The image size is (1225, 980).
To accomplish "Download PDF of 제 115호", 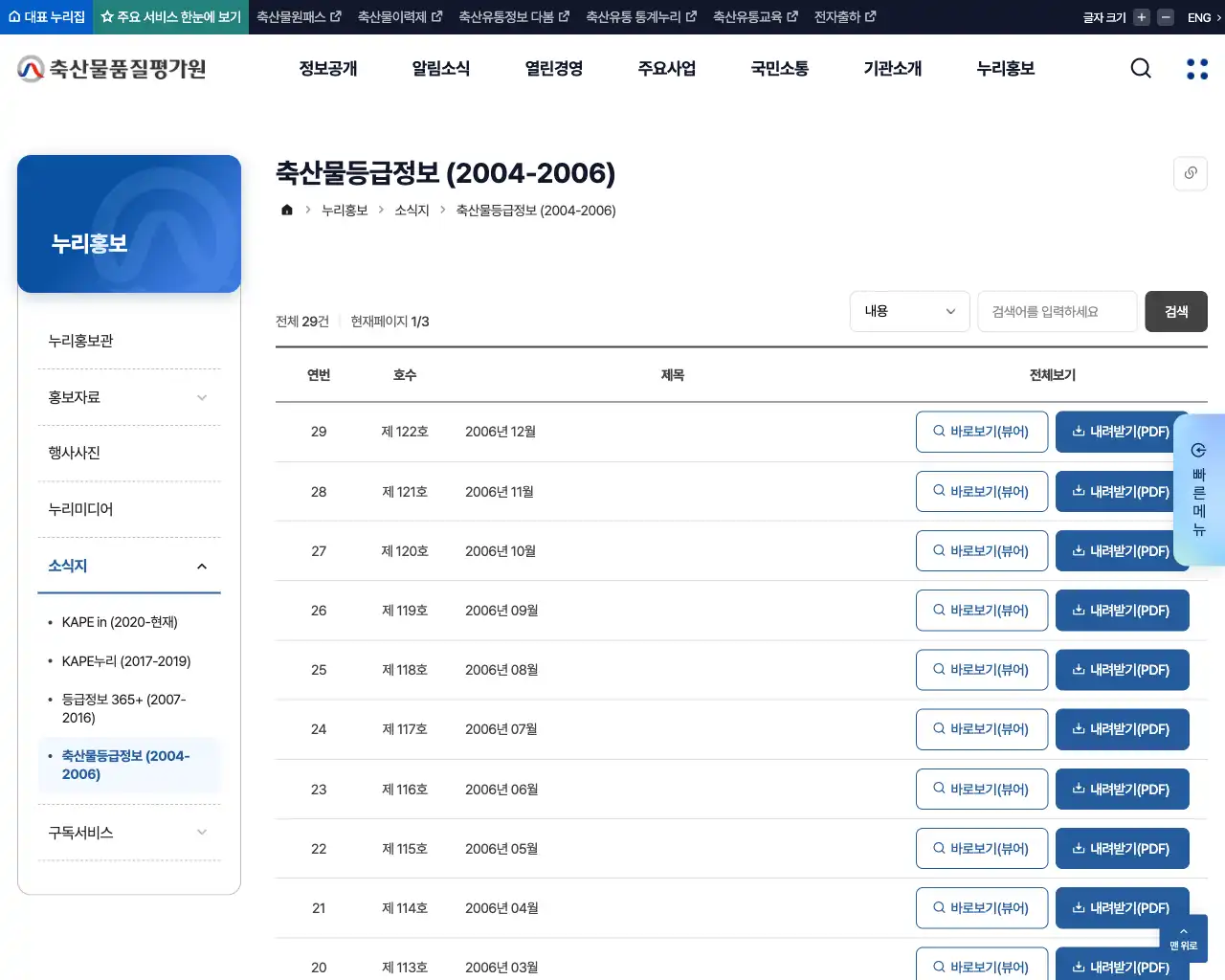I will pos(1122,848).
